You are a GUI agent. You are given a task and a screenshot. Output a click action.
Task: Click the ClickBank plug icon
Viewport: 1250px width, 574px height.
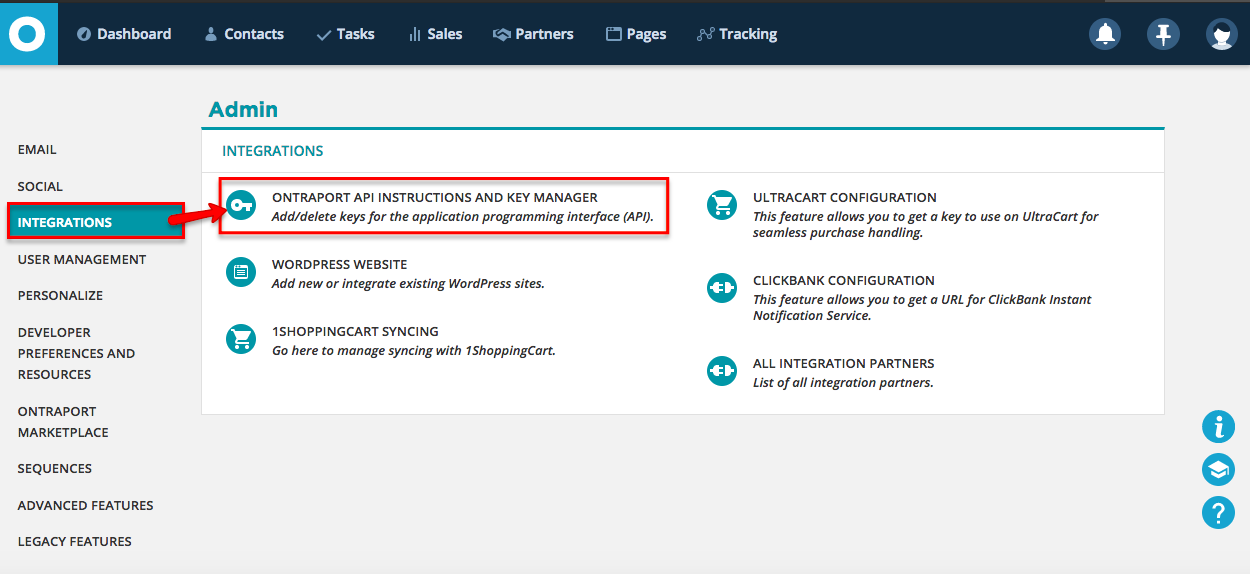click(722, 288)
